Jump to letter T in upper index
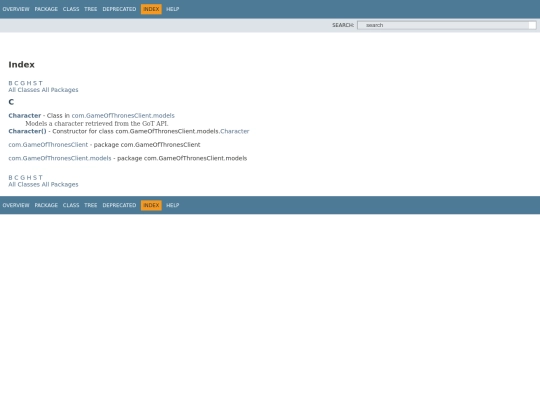This screenshot has width=540, height=405. 40,83
